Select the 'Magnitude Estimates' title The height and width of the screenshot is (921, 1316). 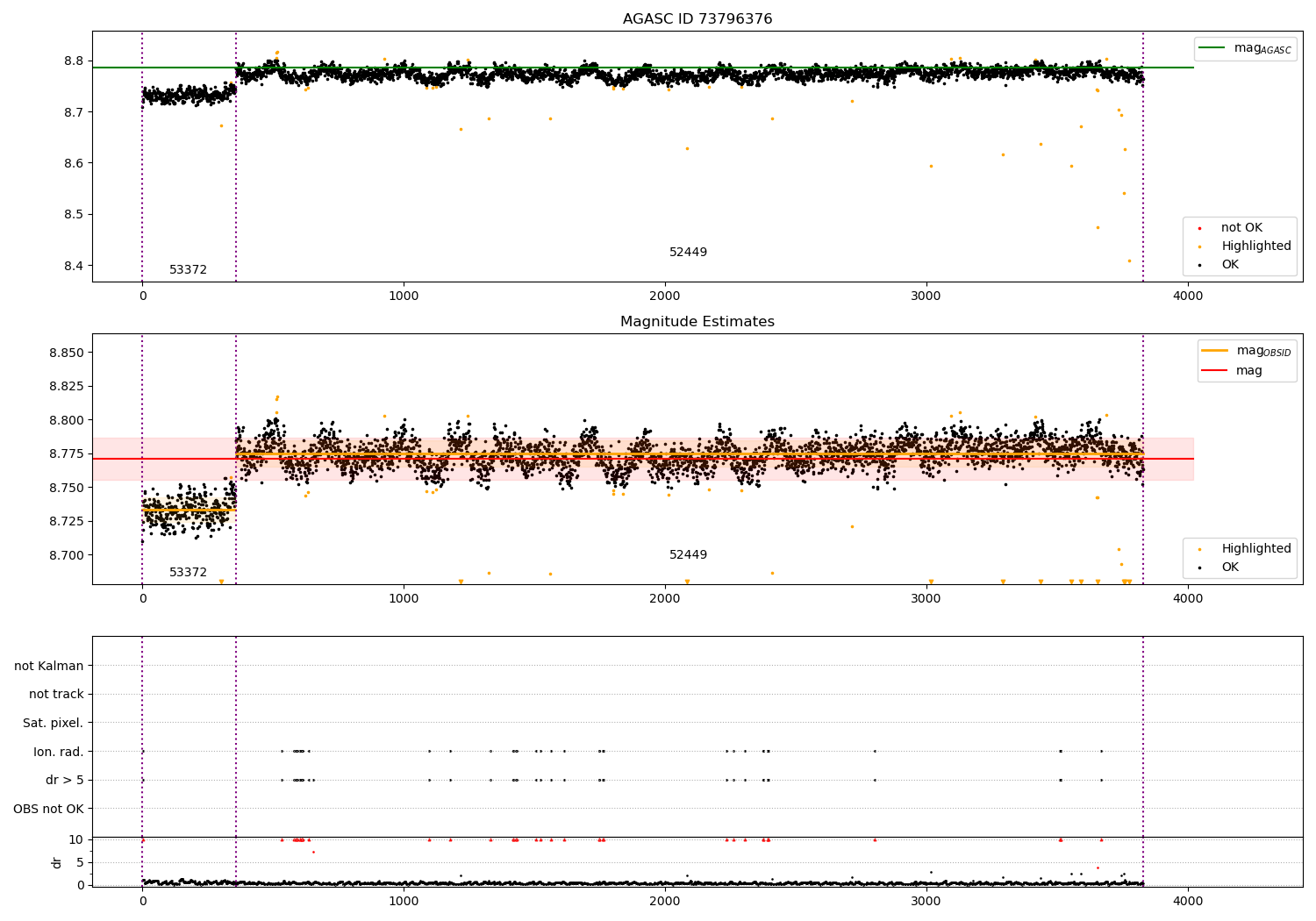click(x=697, y=322)
